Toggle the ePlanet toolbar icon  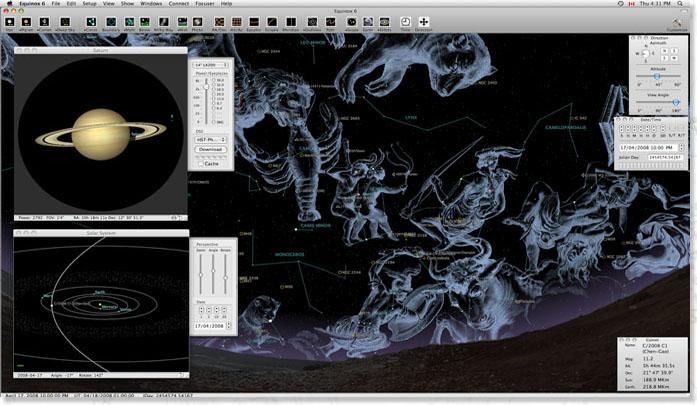26,21
